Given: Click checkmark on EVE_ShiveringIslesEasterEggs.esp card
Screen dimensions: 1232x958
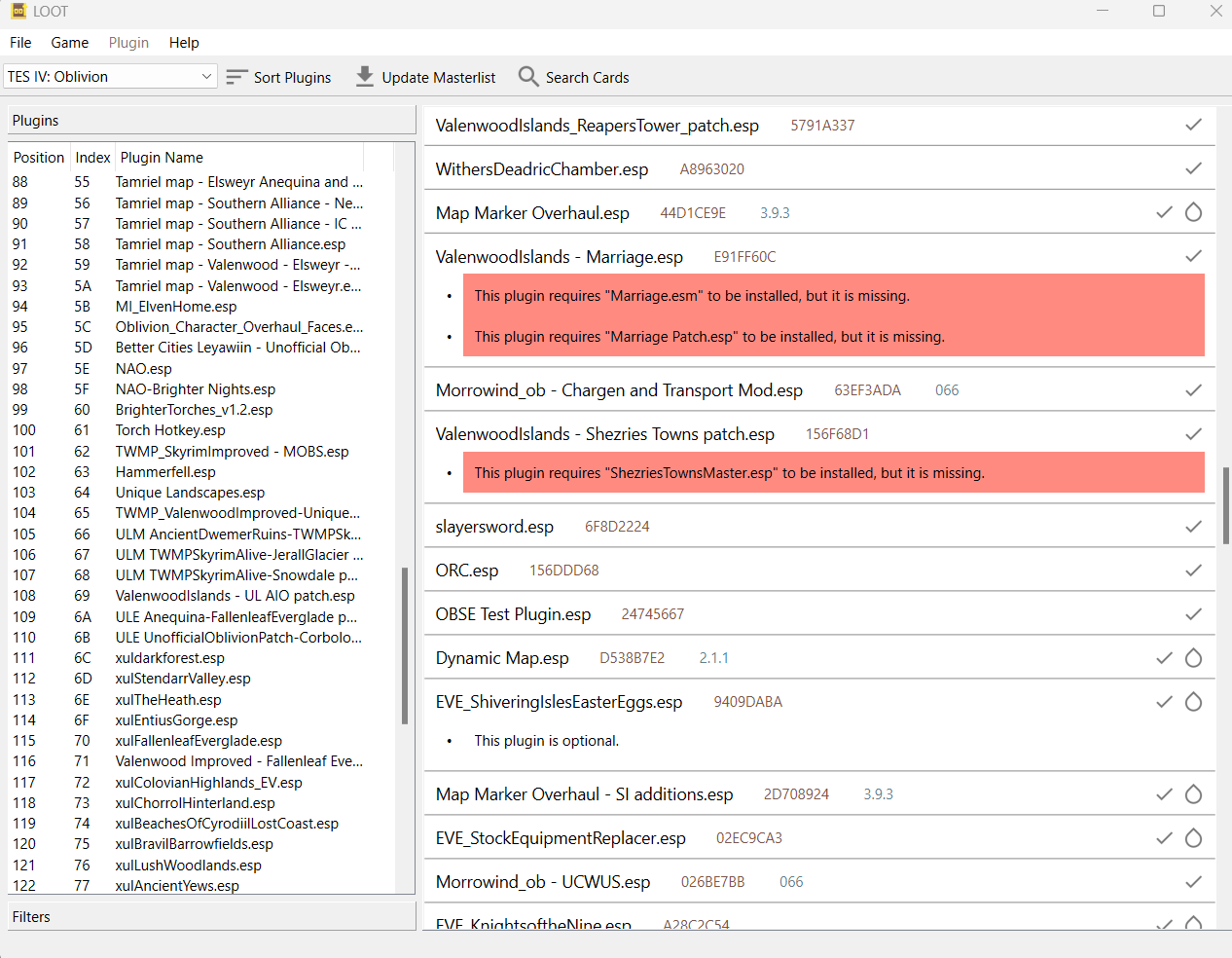Looking at the screenshot, I should pos(1164,702).
